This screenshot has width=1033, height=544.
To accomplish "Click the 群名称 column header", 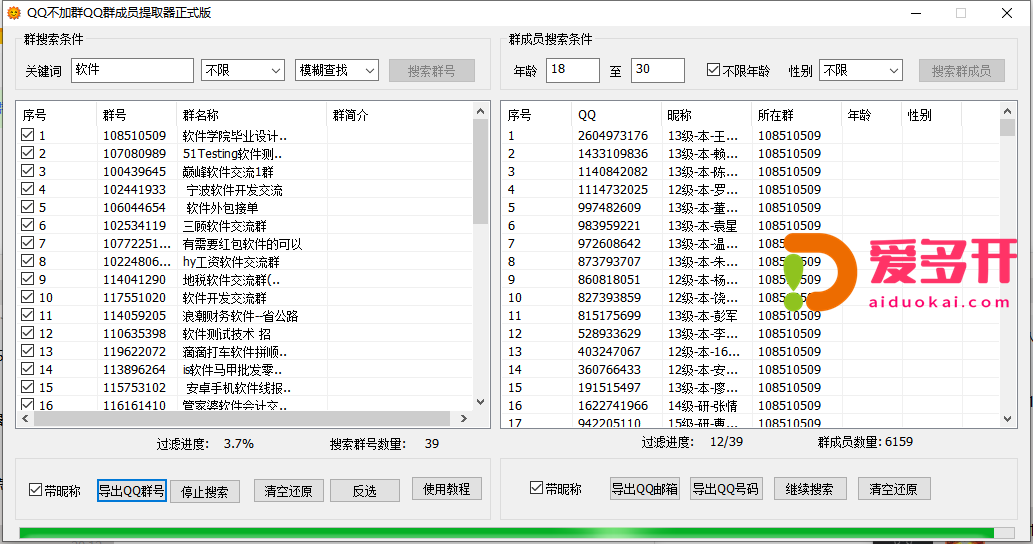I will coord(251,115).
